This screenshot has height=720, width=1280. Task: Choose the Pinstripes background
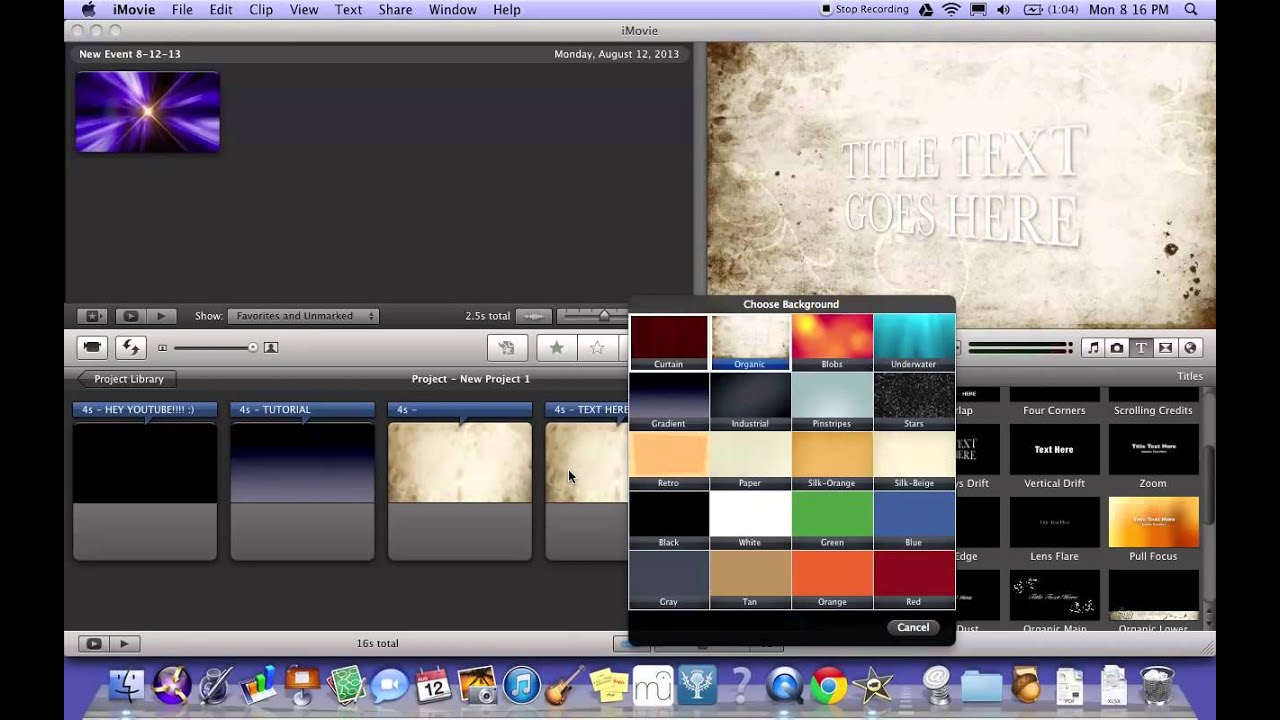coord(832,402)
